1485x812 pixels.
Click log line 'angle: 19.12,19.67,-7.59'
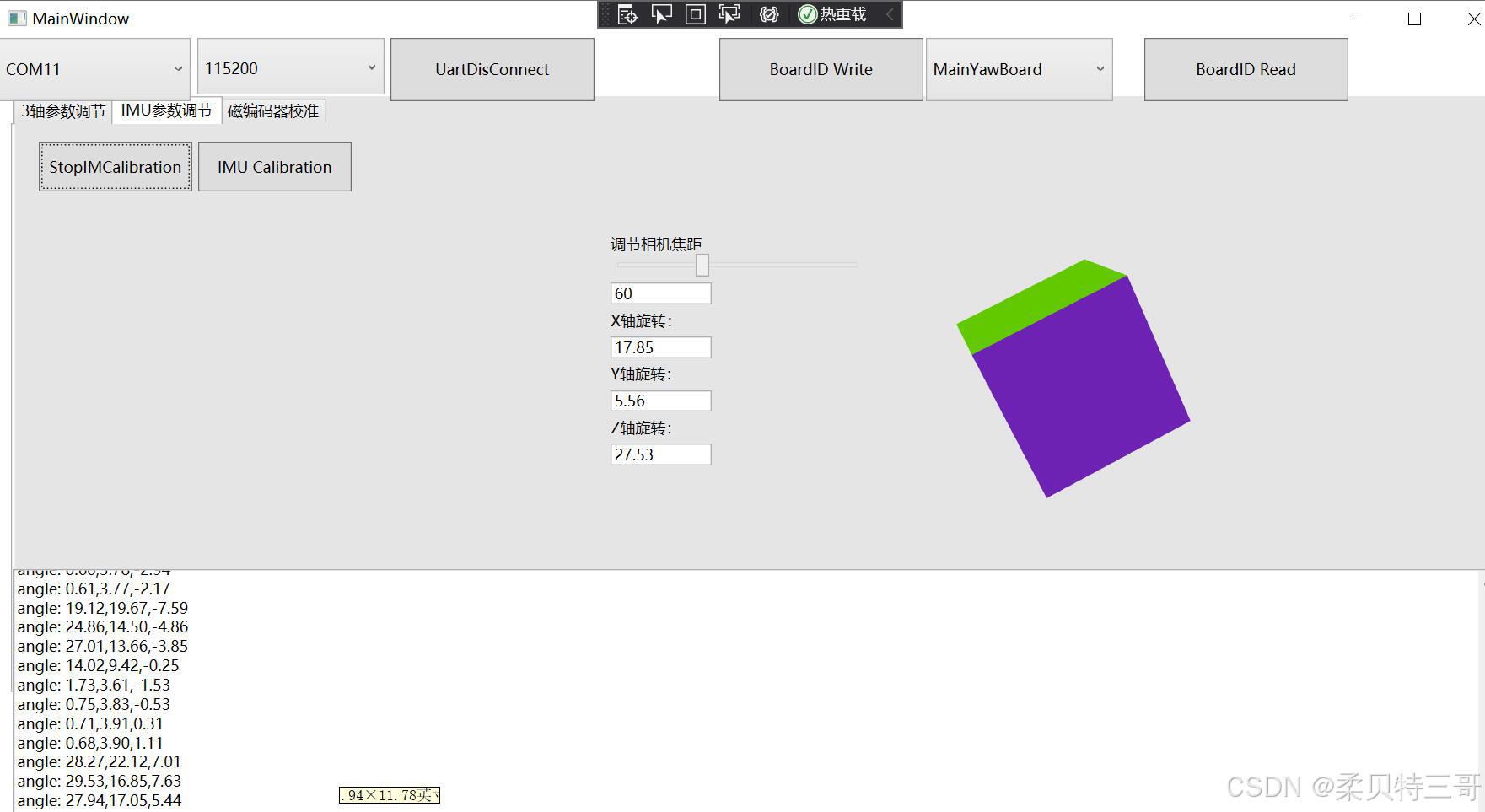pos(103,608)
